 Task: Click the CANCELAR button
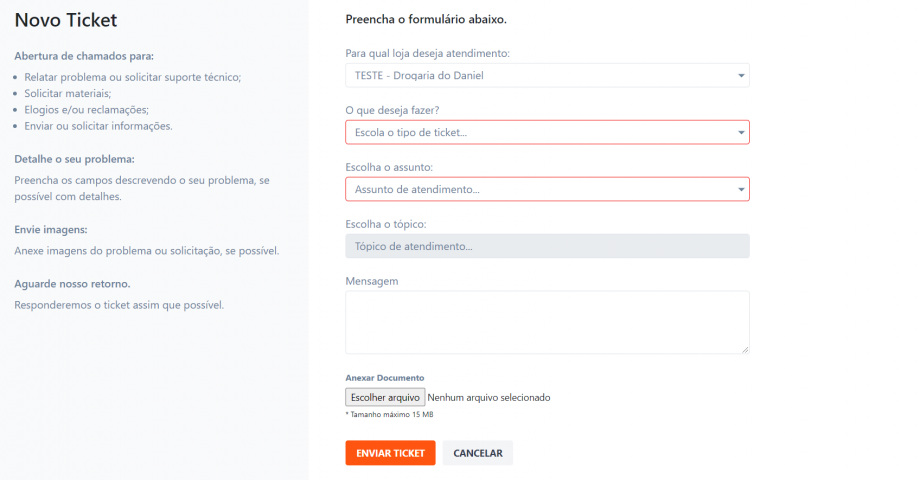[478, 453]
